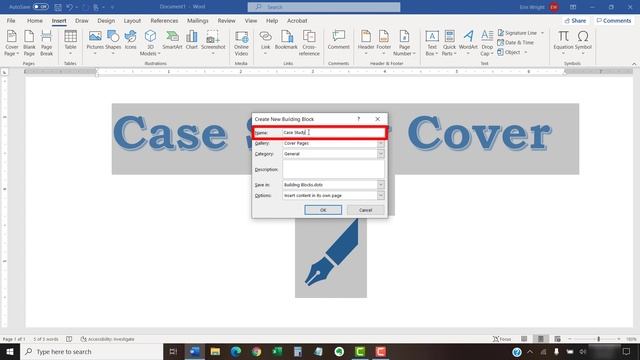Open the Link option
Image resolution: width=640 pixels, height=360 pixels.
point(265,43)
